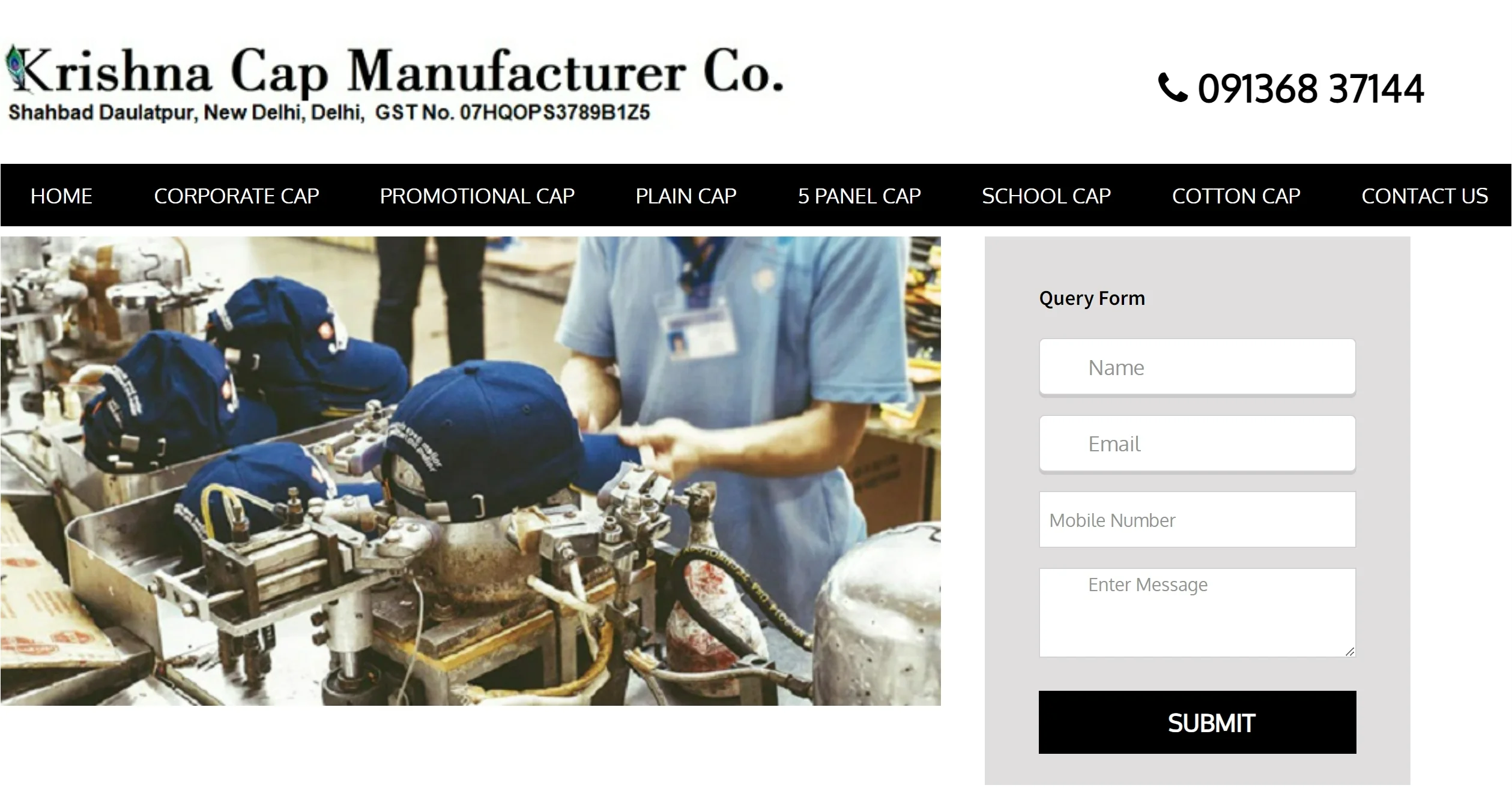
Task: Navigate to 5 PANEL CAP
Action: pyautogui.click(x=859, y=196)
